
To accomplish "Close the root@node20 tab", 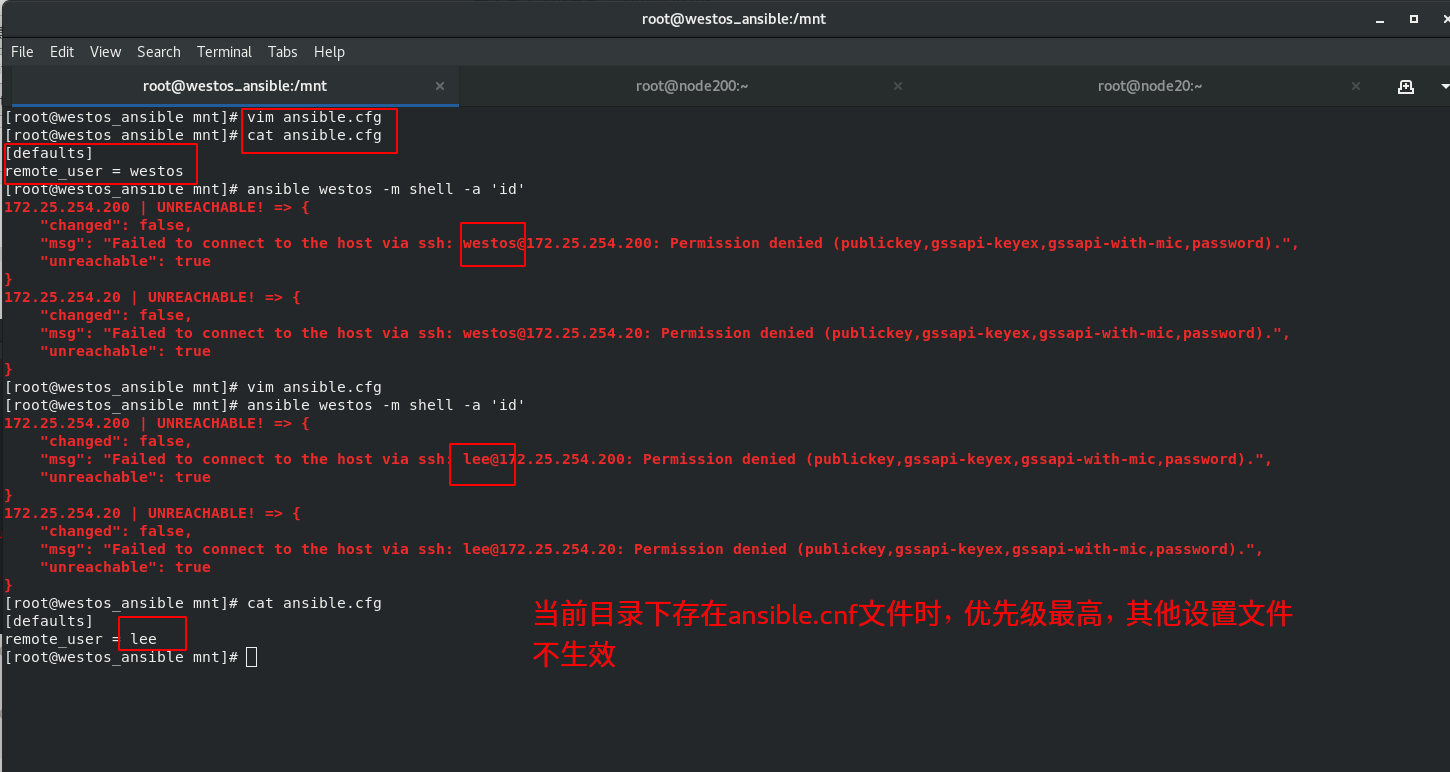I will tap(1355, 86).
